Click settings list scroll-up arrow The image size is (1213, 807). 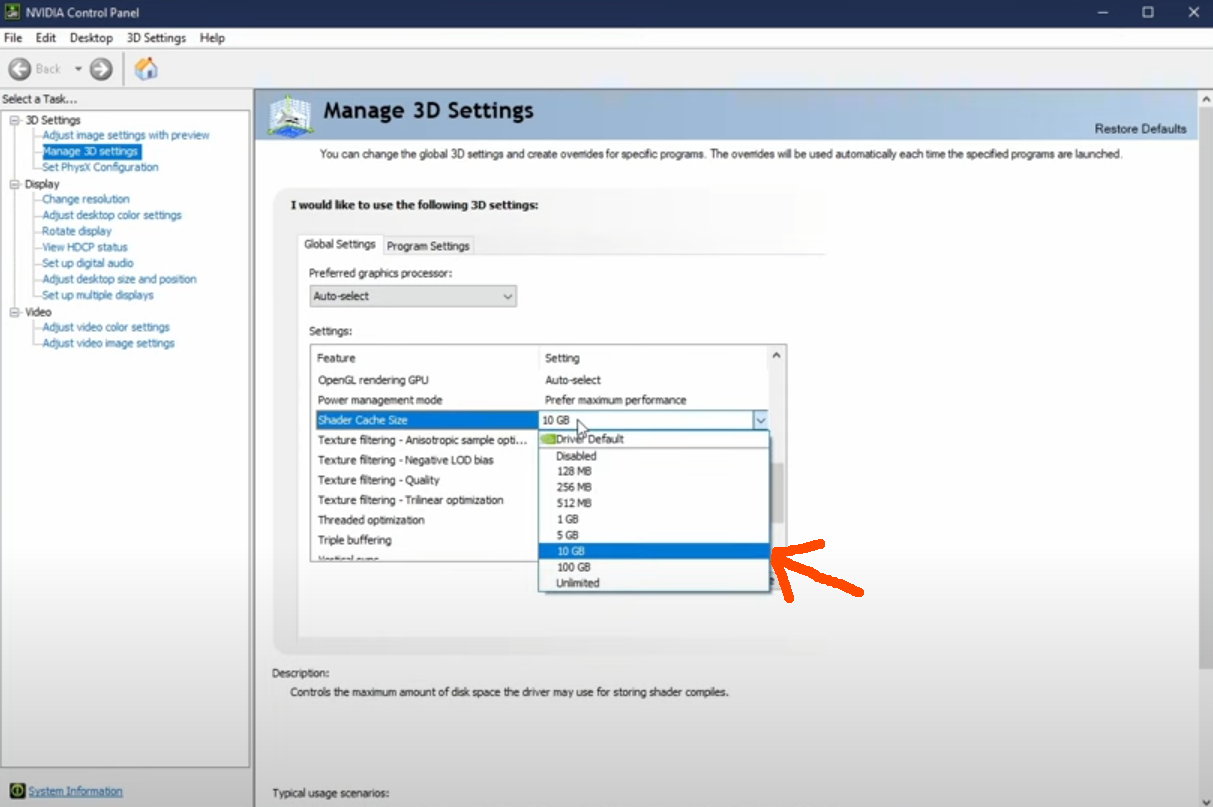pyautogui.click(x=777, y=355)
